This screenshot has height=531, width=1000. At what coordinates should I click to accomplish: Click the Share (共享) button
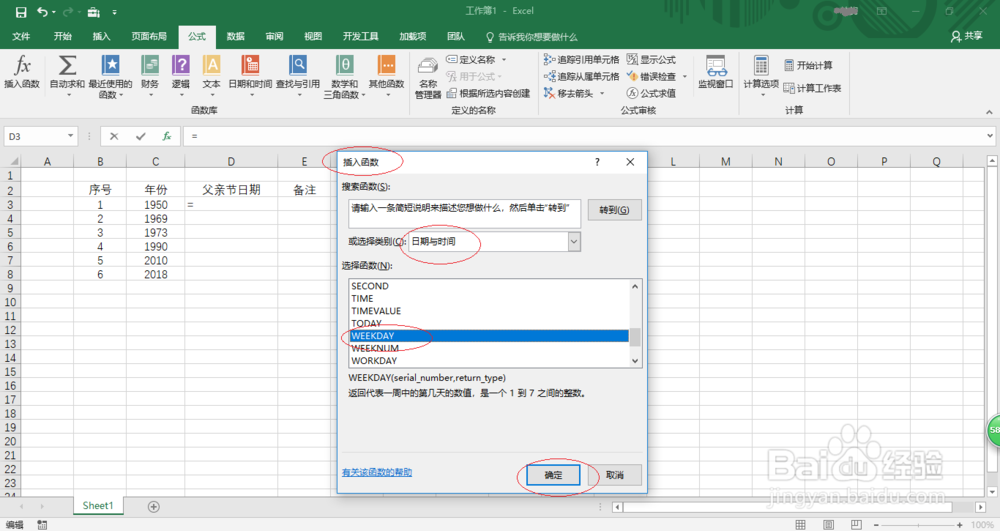tap(966, 36)
